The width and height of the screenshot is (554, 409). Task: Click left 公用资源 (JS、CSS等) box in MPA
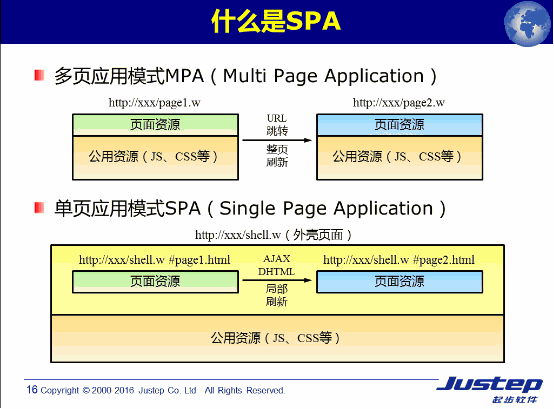coord(155,158)
